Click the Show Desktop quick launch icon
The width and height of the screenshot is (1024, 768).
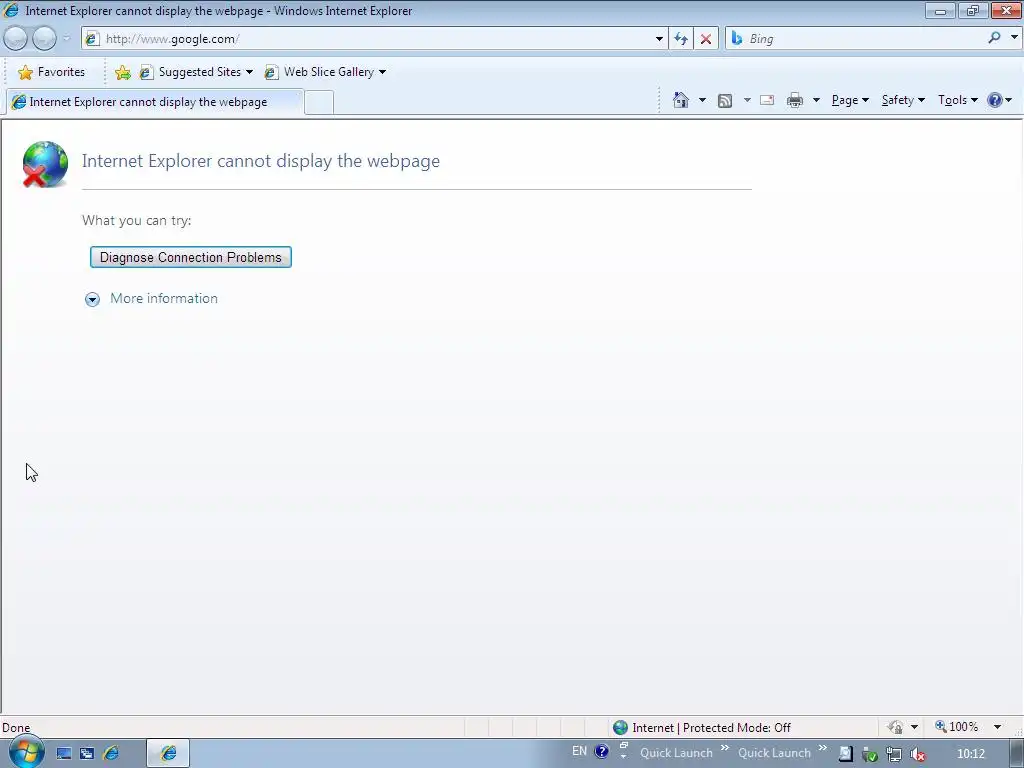coord(63,754)
